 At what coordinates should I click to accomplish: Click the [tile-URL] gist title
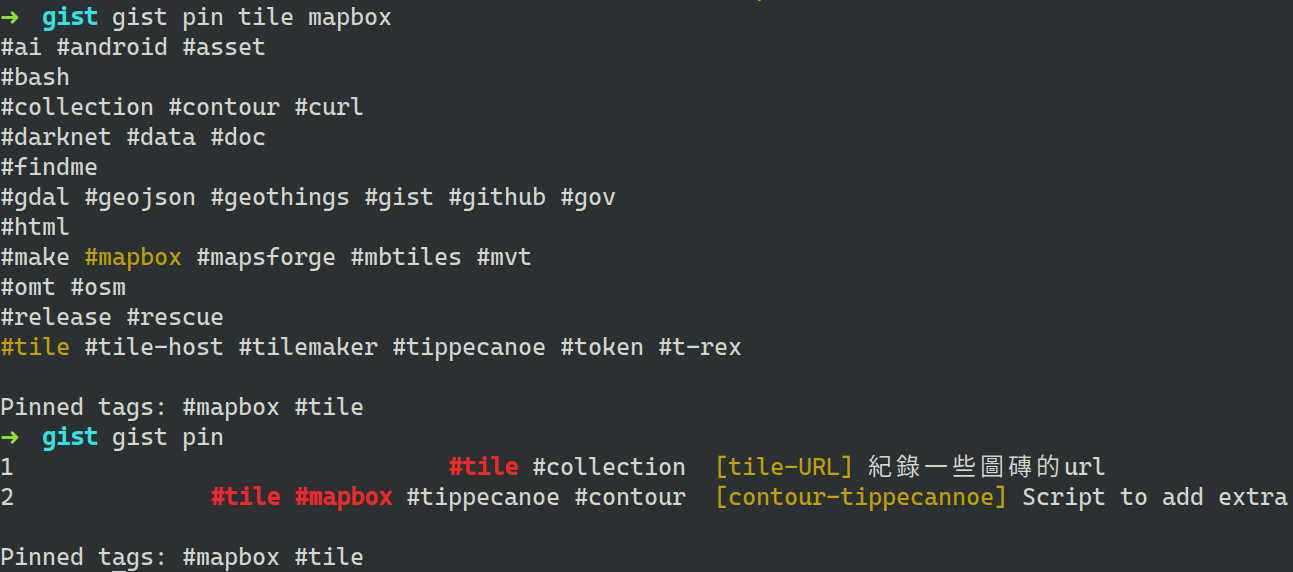pos(784,467)
